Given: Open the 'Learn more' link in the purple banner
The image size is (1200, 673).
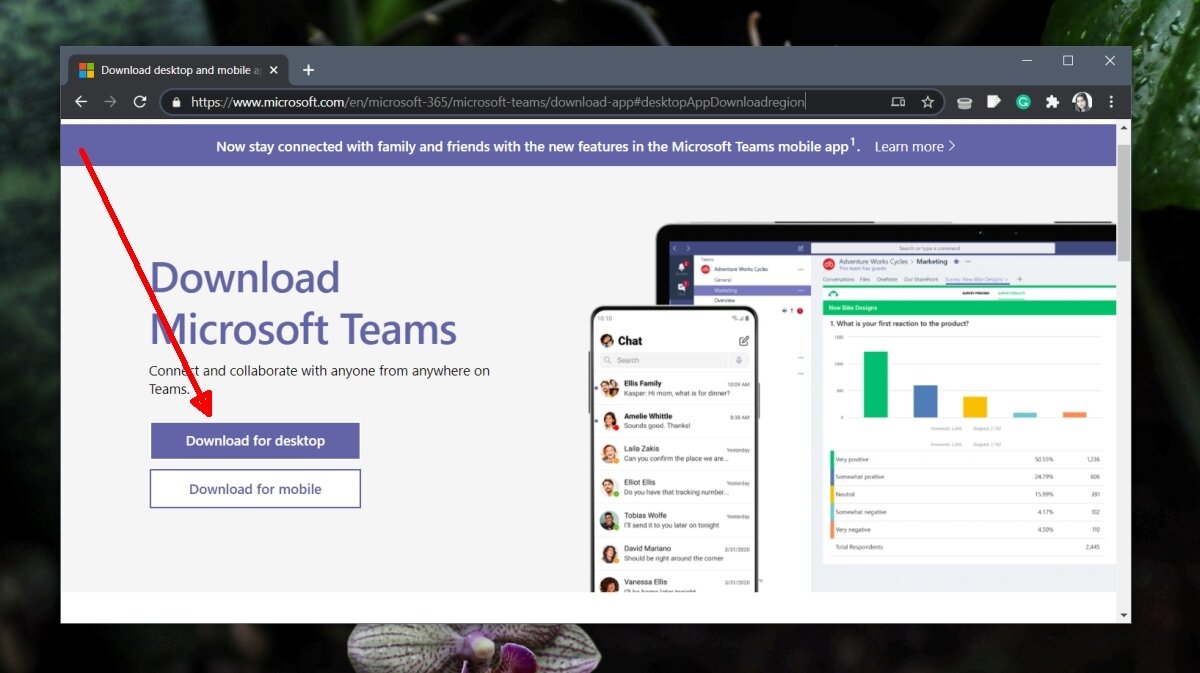Looking at the screenshot, I should pyautogui.click(x=909, y=146).
